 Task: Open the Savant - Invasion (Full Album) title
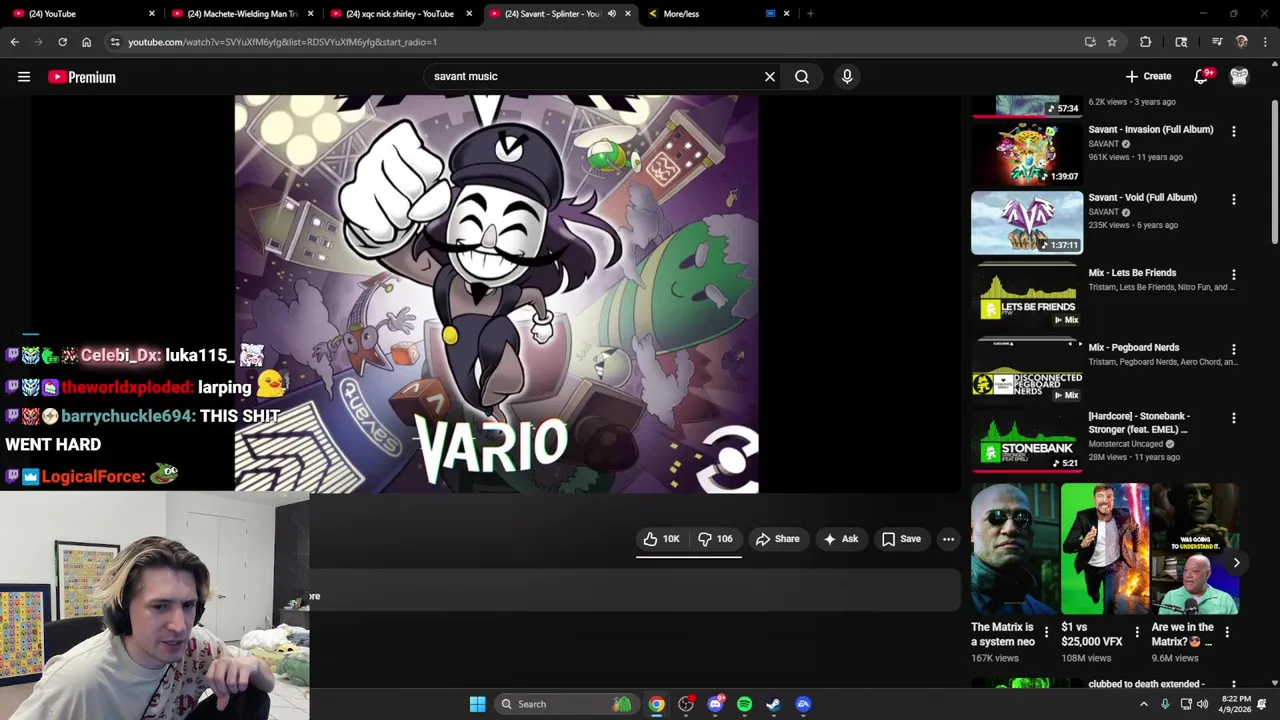(1150, 130)
